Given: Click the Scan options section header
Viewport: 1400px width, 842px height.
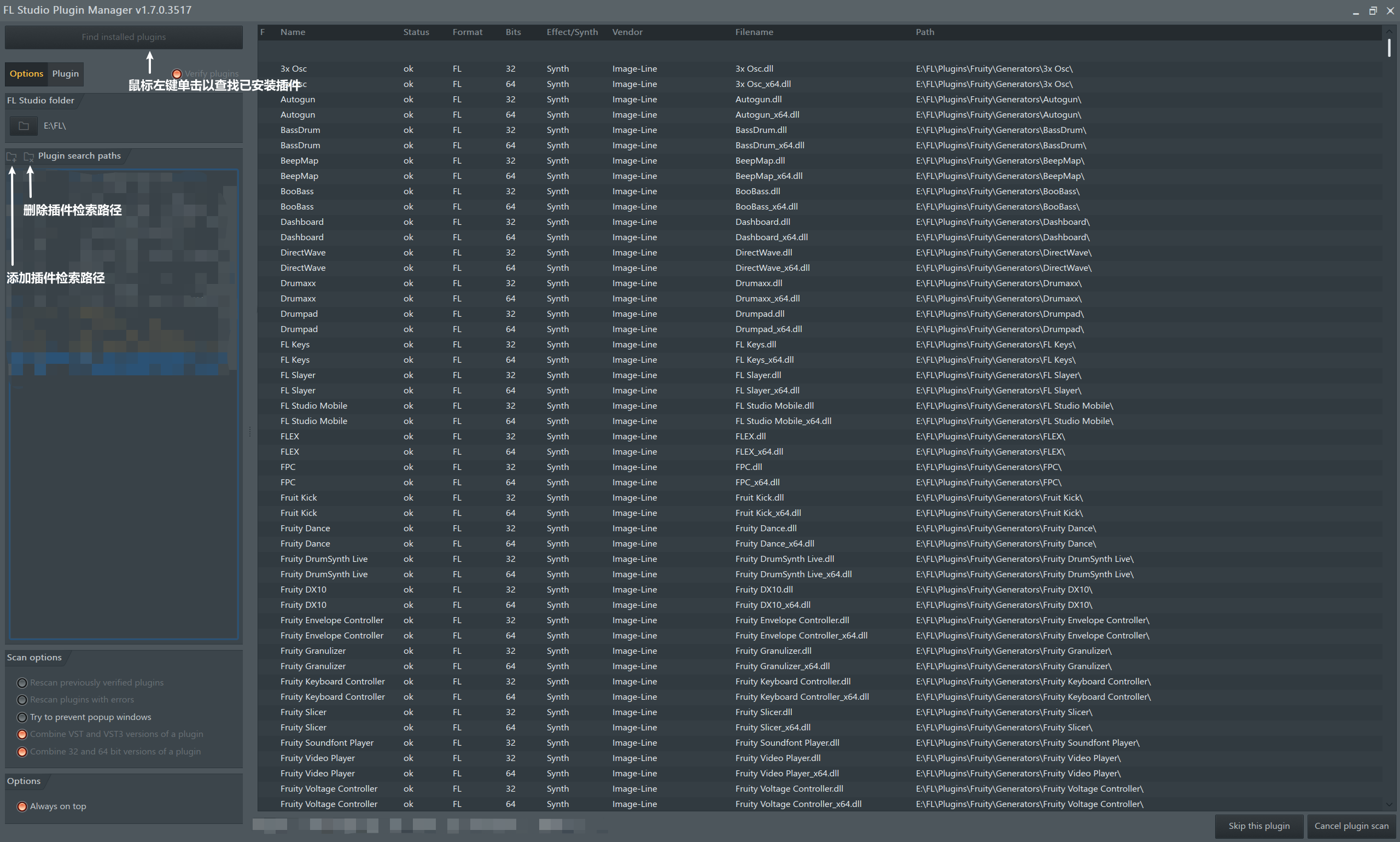Looking at the screenshot, I should click(x=34, y=658).
